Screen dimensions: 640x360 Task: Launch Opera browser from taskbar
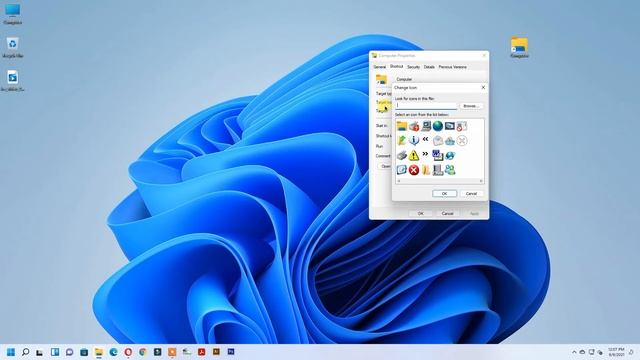click(128, 352)
